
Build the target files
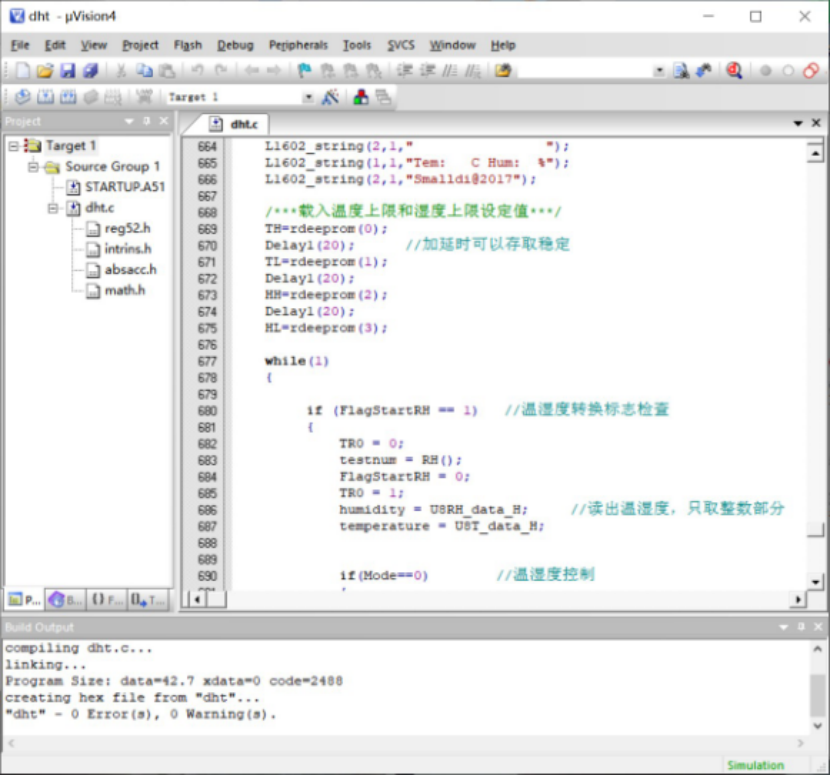tap(45, 97)
